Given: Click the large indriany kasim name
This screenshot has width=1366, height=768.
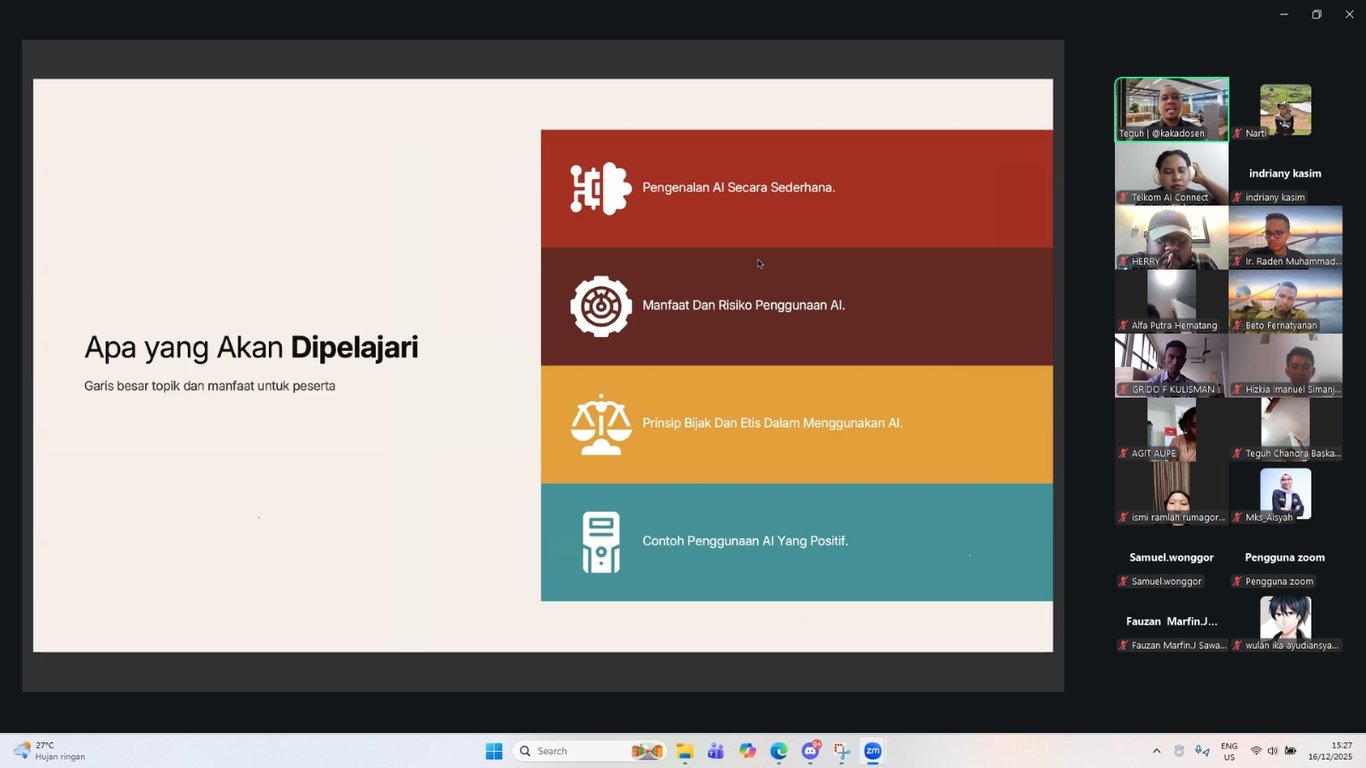Looking at the screenshot, I should 1285,173.
